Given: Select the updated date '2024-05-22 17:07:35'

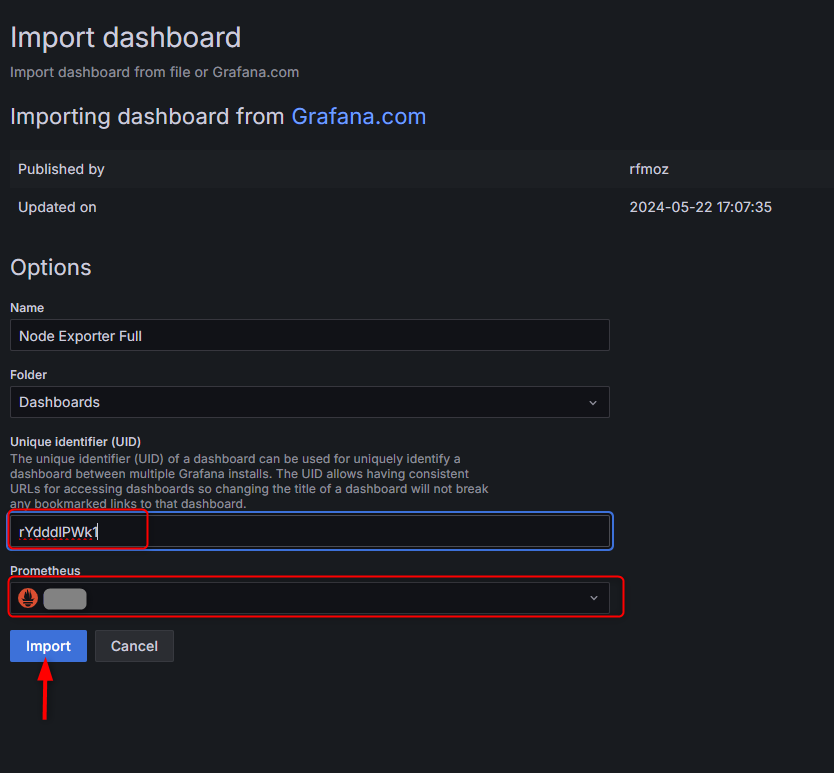Looking at the screenshot, I should [x=700, y=207].
